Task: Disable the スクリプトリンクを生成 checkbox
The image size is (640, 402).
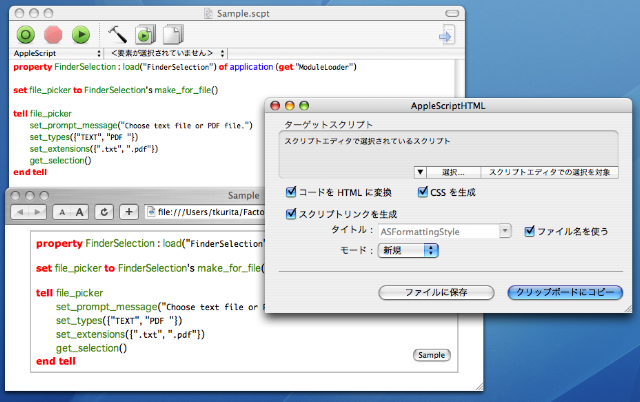Action: point(291,213)
